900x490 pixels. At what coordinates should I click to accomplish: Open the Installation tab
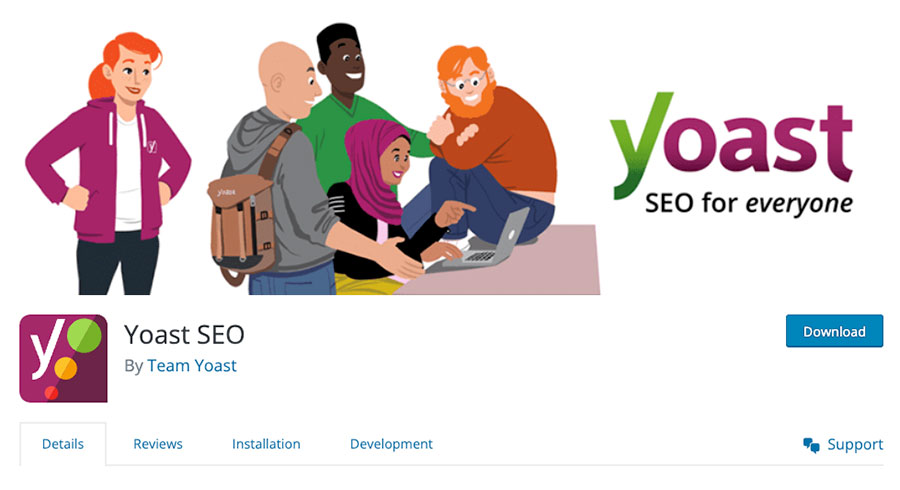266,444
